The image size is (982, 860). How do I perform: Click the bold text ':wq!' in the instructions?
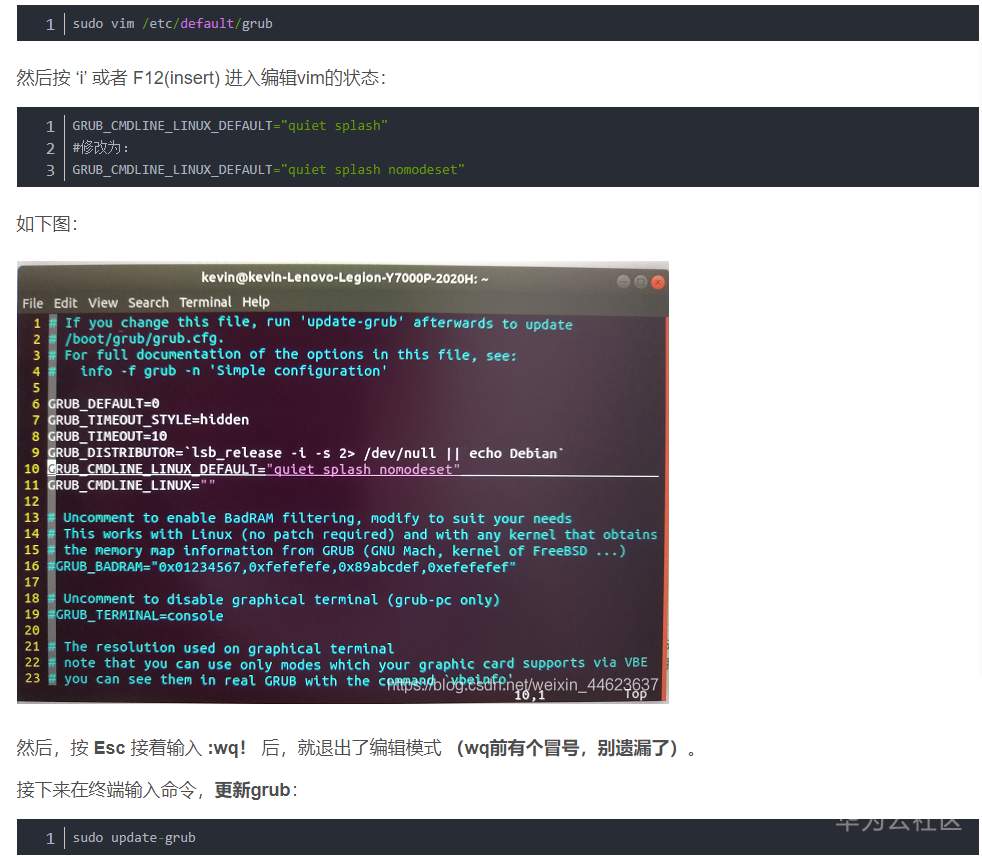[x=227, y=748]
